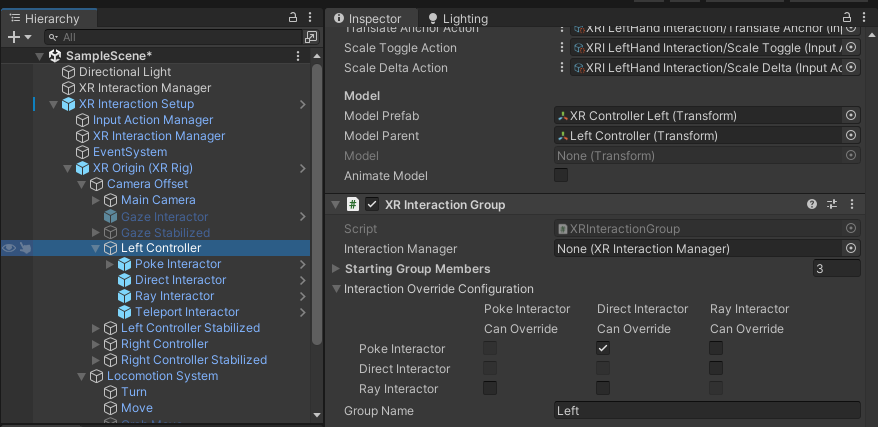Screen dimensions: 878x427
Task: Open Poke Interactor prefab with chevron
Action: click(x=303, y=264)
